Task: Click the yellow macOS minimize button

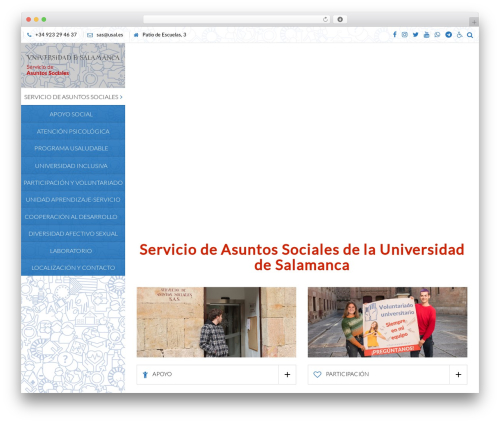Action: click(x=36, y=19)
